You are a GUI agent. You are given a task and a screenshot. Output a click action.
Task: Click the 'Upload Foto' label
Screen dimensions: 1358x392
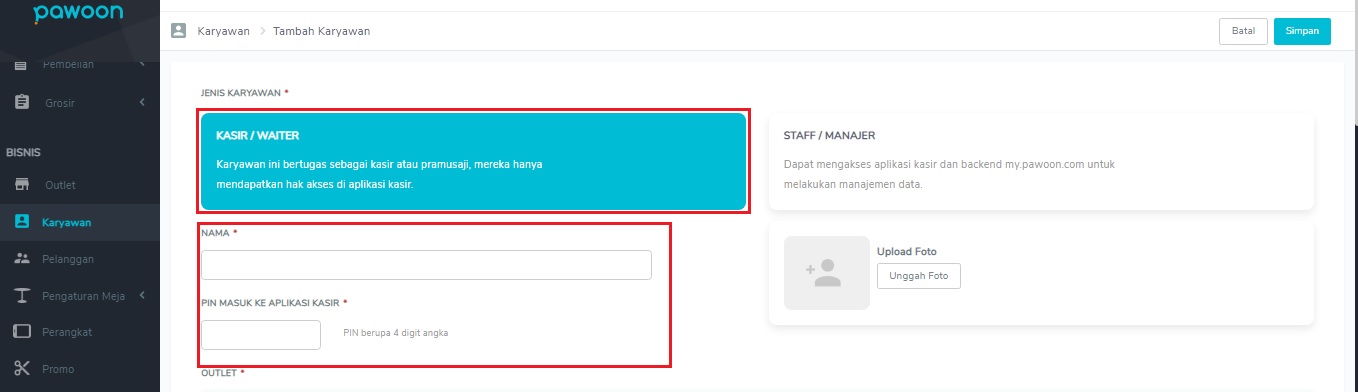pyautogui.click(x=906, y=252)
